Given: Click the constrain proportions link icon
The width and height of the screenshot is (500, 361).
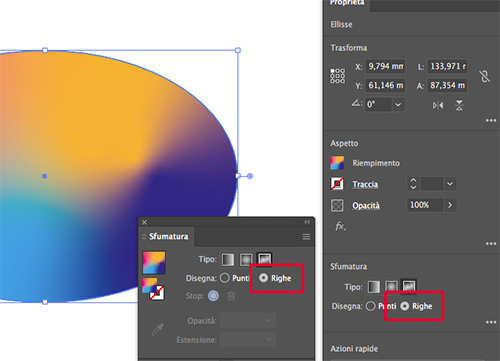Looking at the screenshot, I should click(x=485, y=76).
